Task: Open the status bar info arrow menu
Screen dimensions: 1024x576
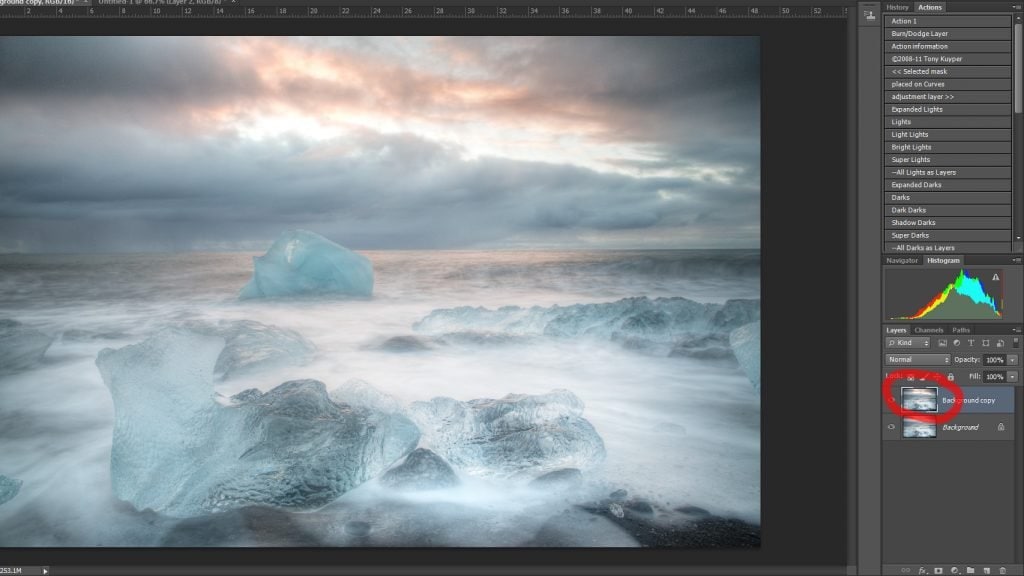Action: pos(45,571)
